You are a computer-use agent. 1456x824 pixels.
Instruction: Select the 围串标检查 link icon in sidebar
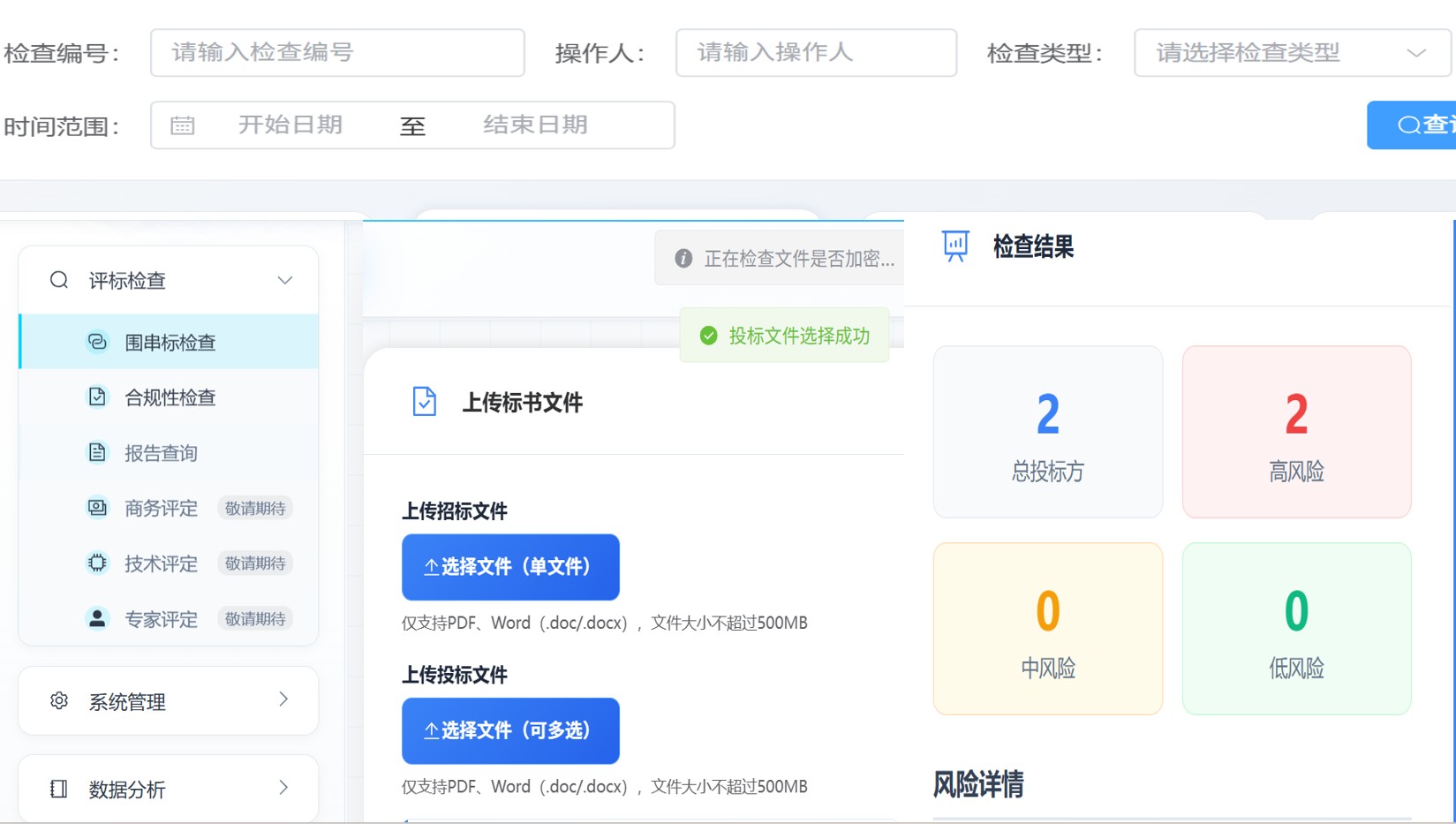coord(97,342)
